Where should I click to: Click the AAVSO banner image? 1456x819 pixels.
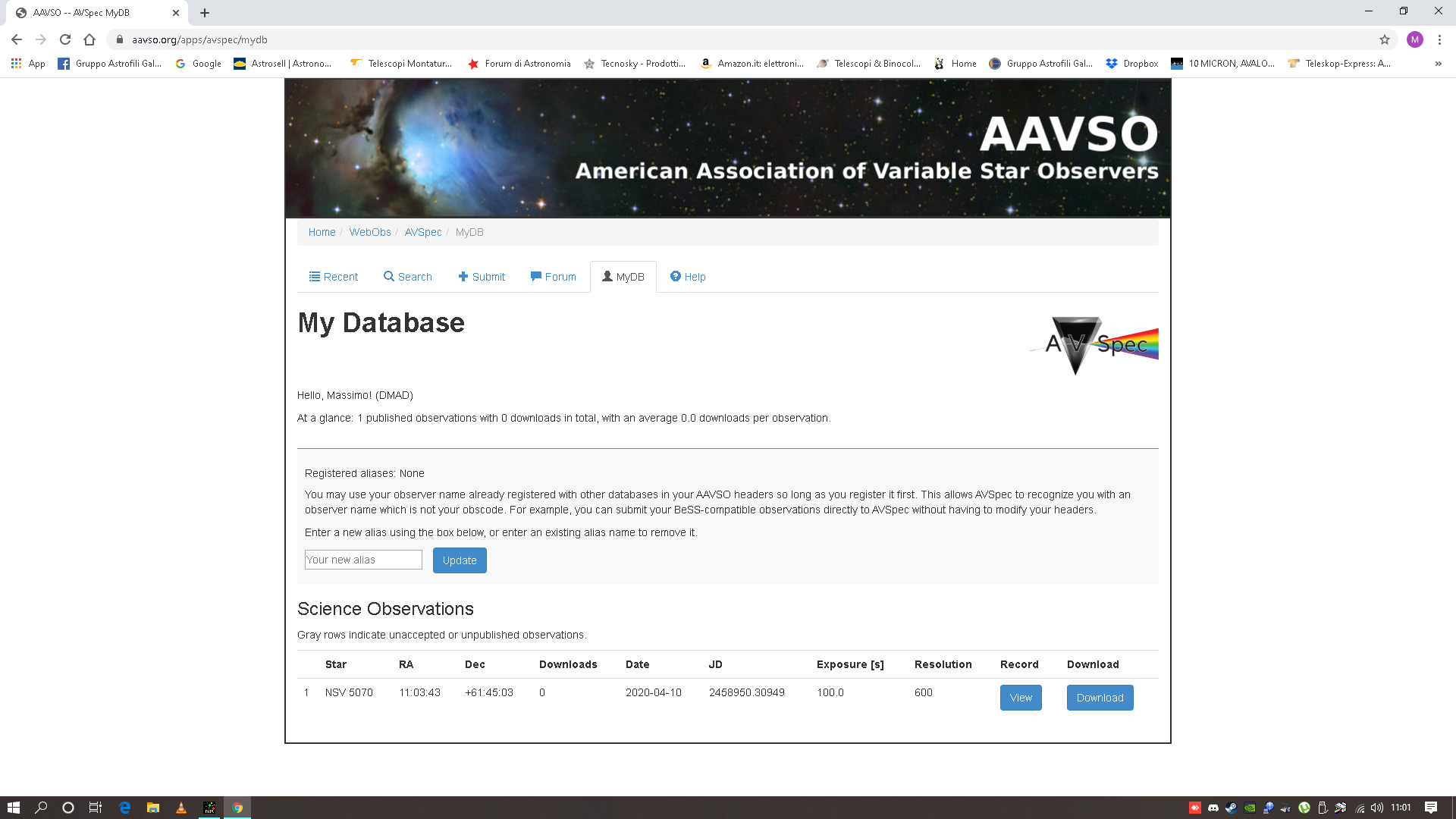(x=728, y=149)
